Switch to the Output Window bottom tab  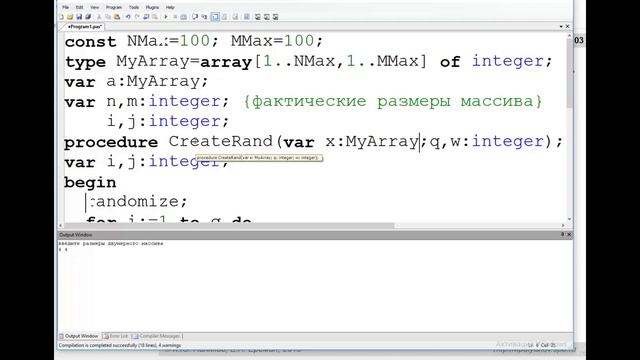(x=79, y=336)
